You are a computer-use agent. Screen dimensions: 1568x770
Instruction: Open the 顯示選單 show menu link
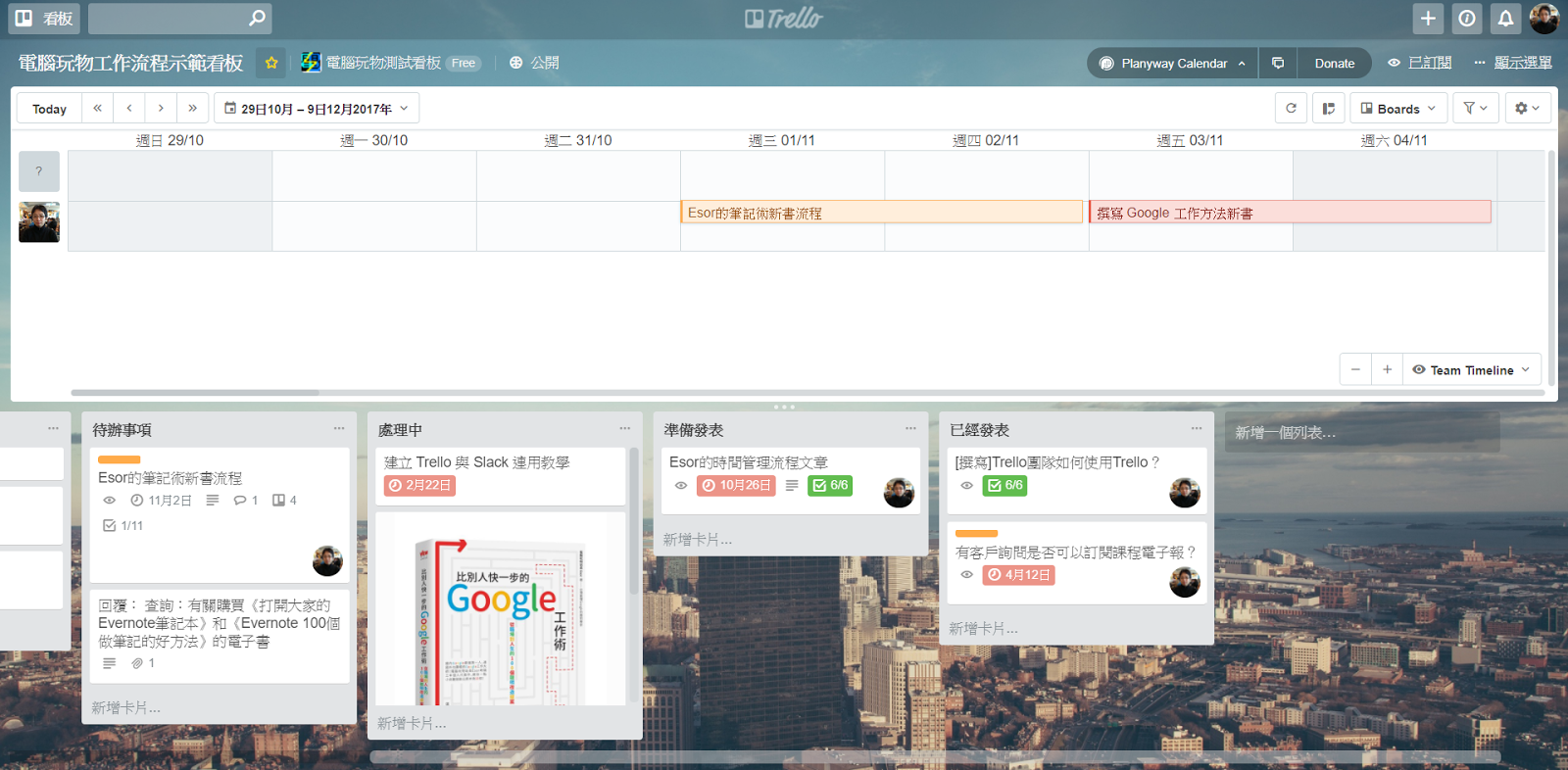tap(1523, 63)
